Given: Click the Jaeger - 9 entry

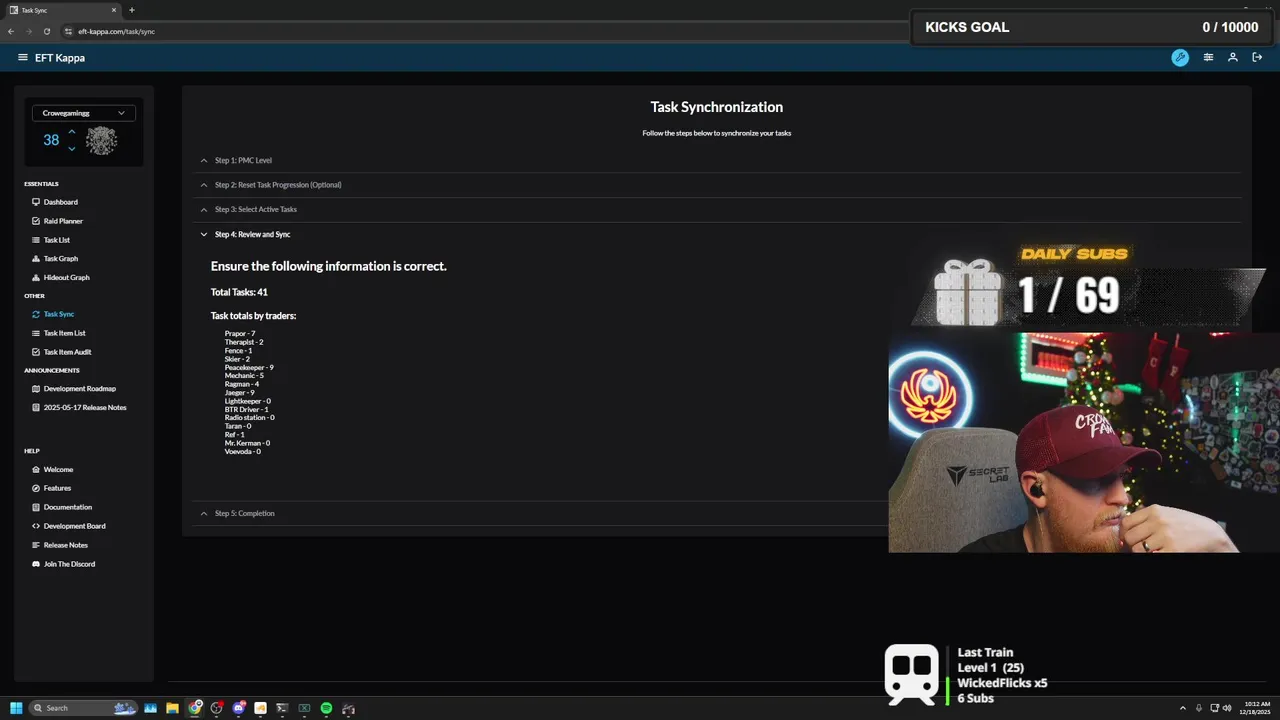Looking at the screenshot, I should [x=239, y=392].
